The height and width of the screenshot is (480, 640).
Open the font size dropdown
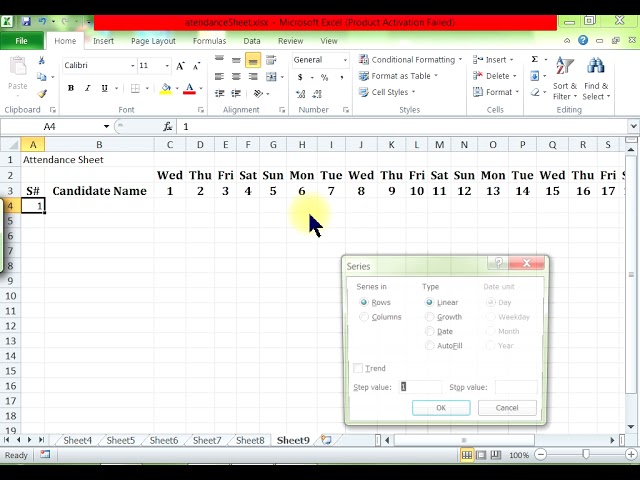(x=167, y=66)
